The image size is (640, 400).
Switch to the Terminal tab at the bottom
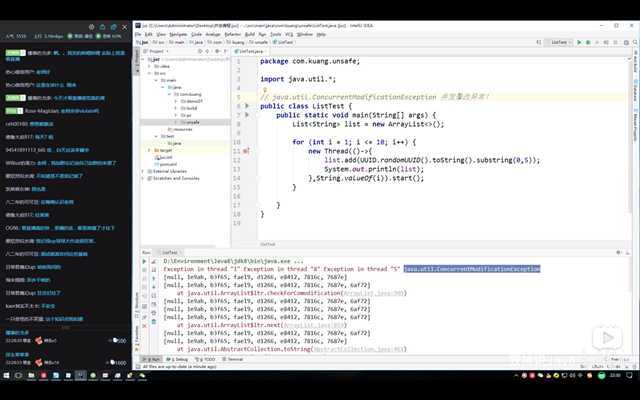tap(235, 358)
